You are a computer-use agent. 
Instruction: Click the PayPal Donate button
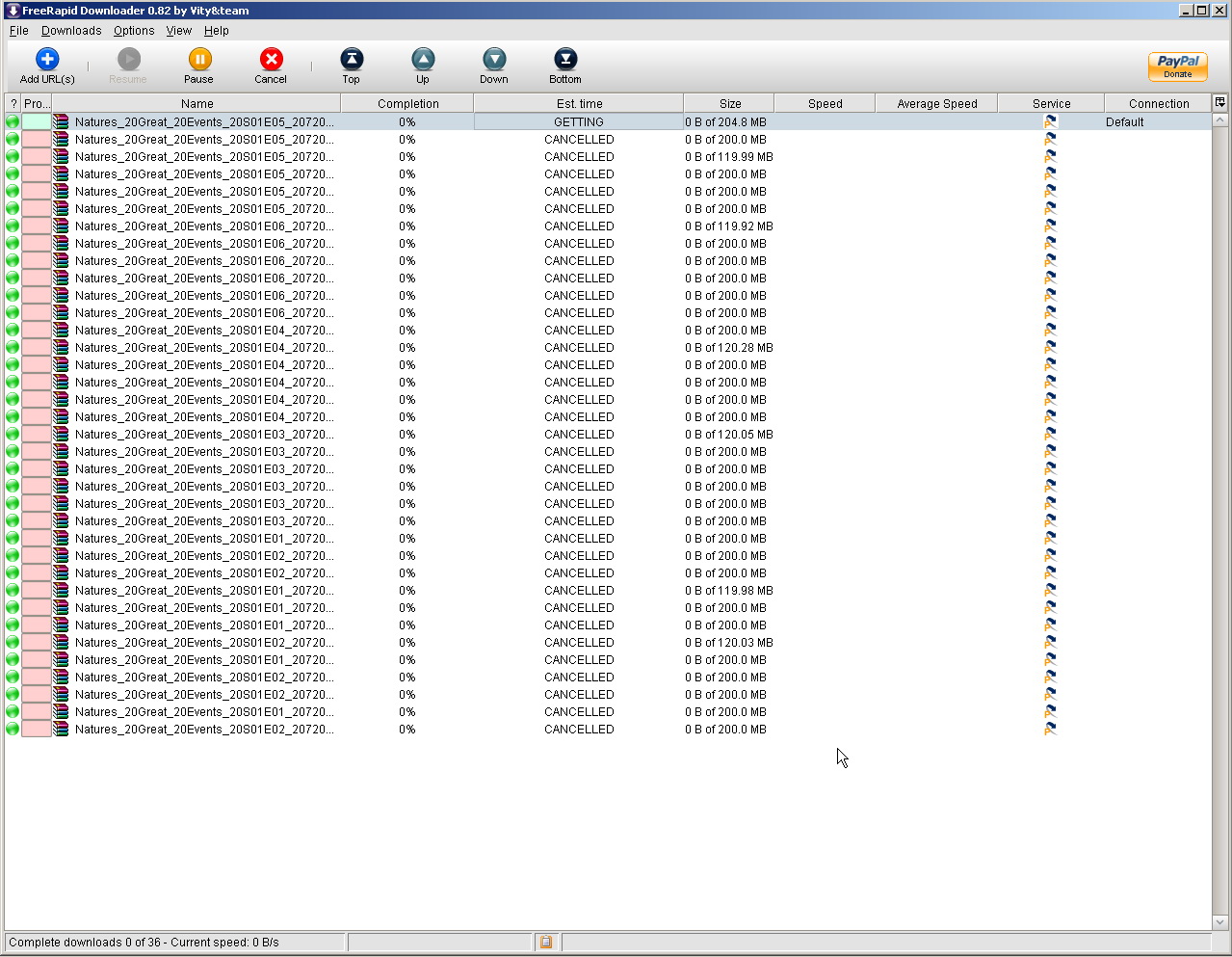pos(1177,66)
